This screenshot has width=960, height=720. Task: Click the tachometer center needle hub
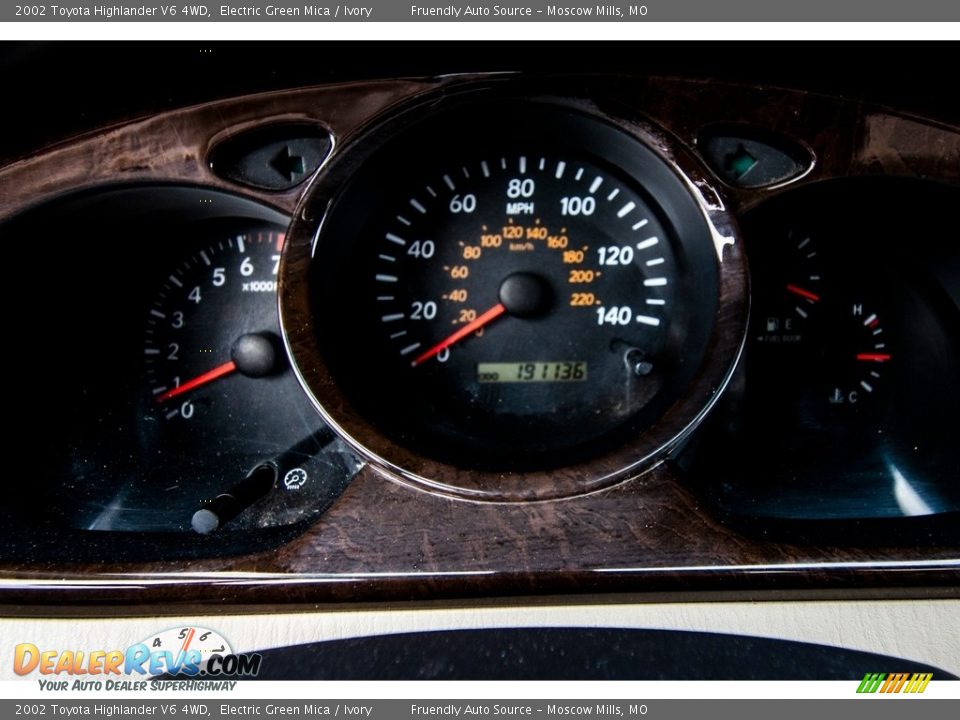click(x=255, y=354)
